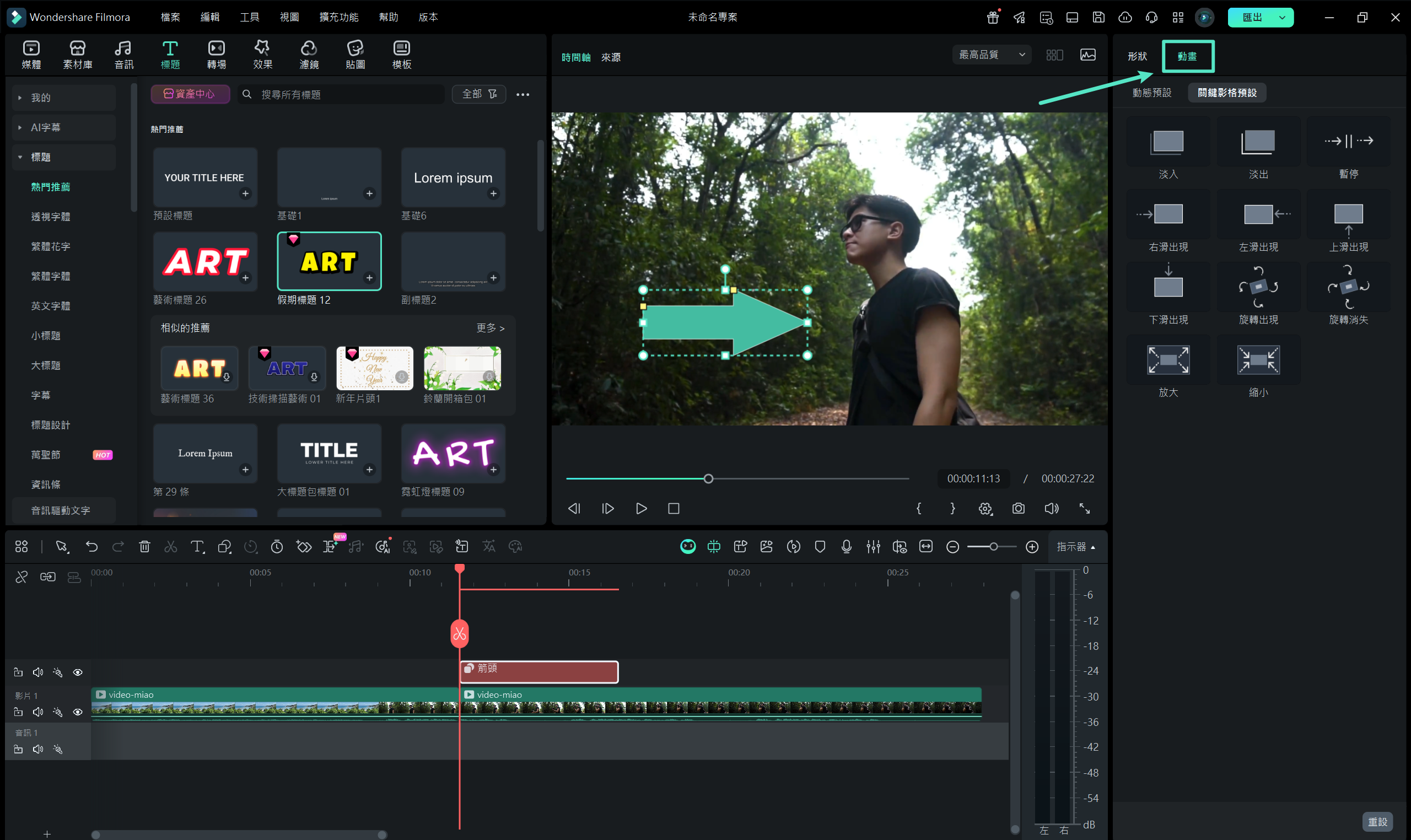
Task: Click the delete trash icon in timeline toolbar
Action: click(x=144, y=546)
